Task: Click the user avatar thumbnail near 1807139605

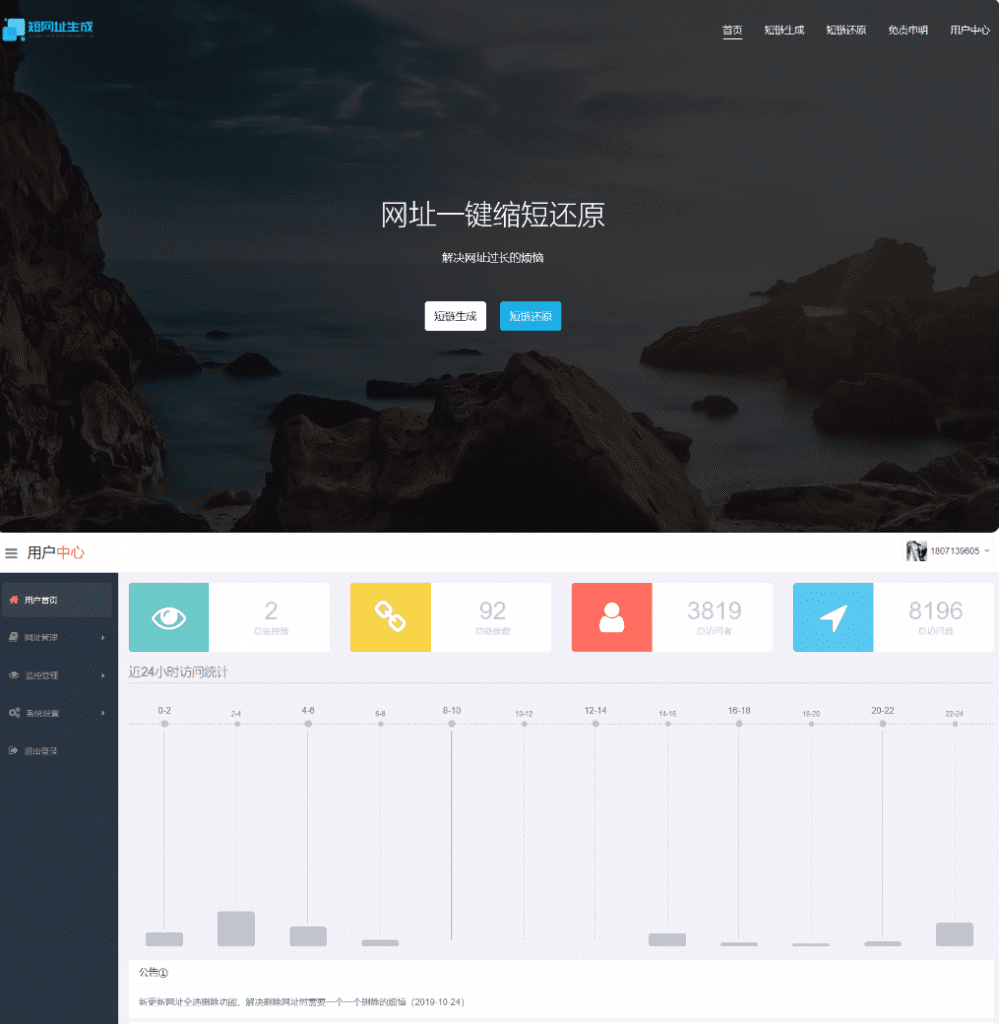Action: (x=917, y=550)
